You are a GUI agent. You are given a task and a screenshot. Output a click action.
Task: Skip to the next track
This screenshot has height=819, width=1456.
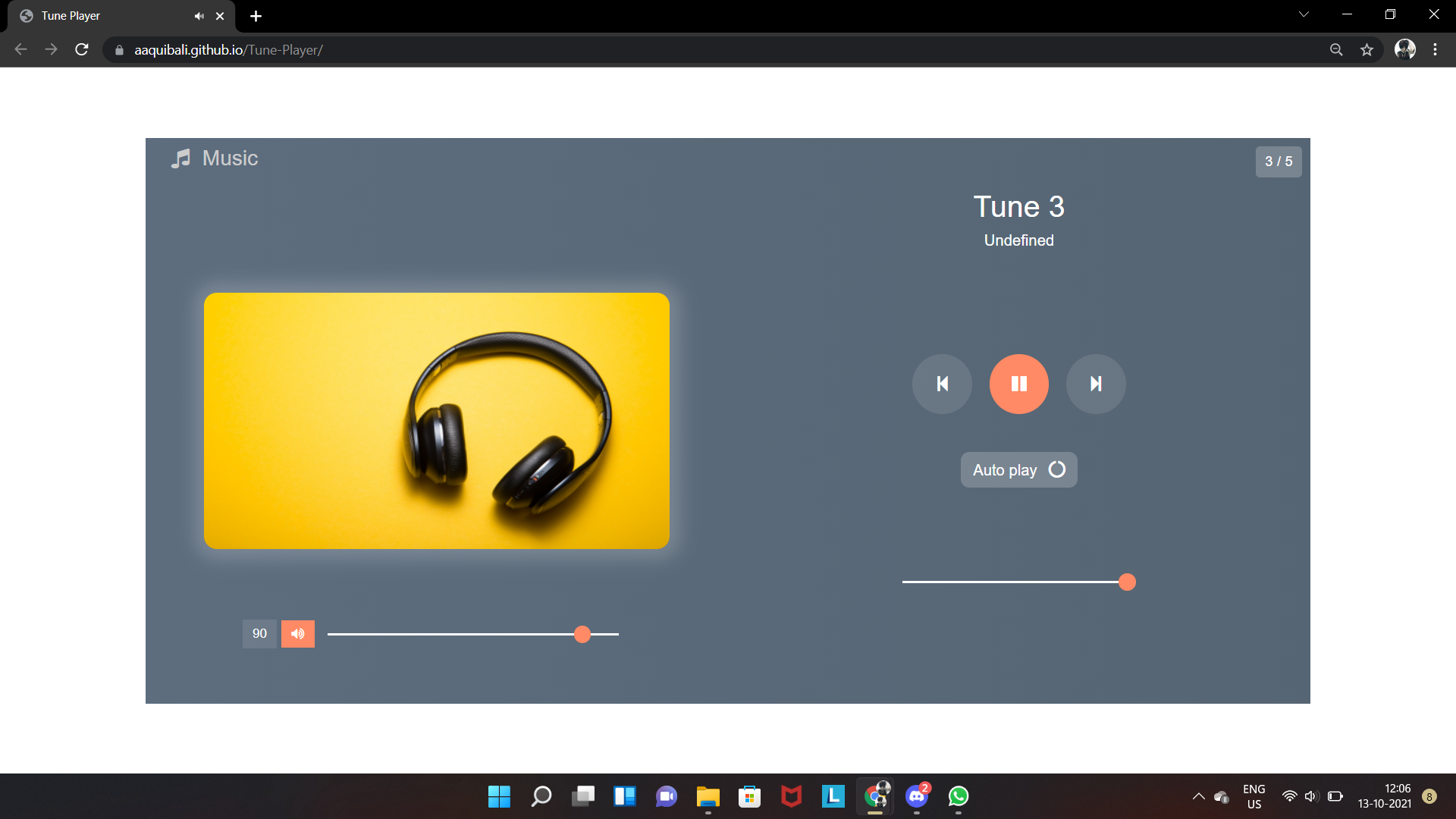pos(1096,384)
